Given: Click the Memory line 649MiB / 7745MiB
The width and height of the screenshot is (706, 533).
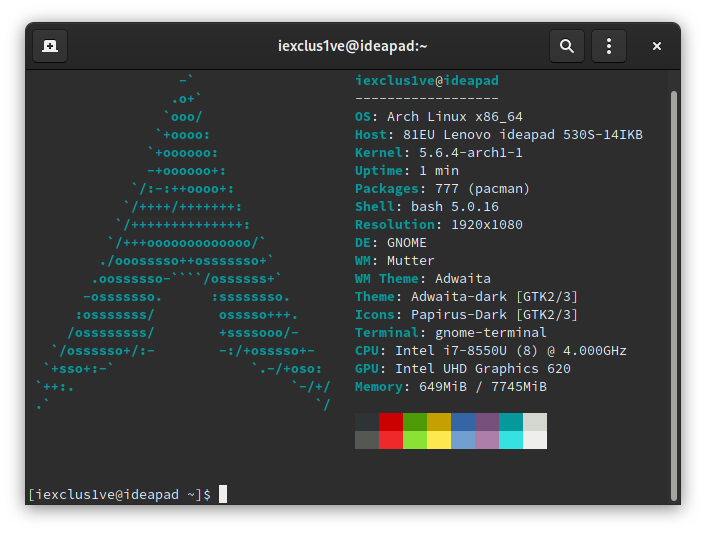Looking at the screenshot, I should click(451, 387).
